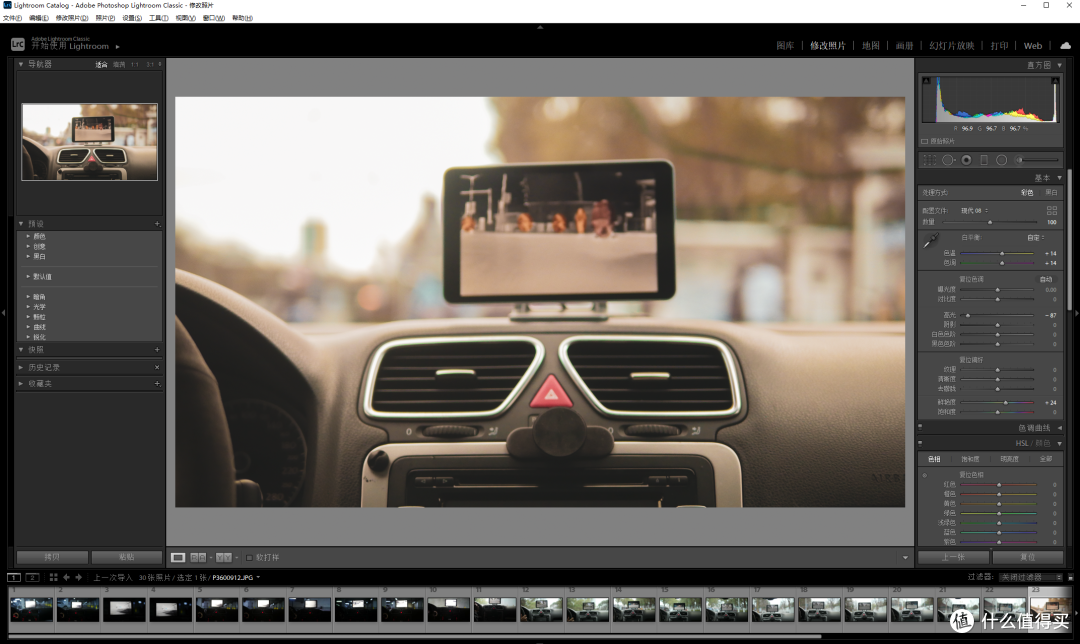Collapse the Histogram panel triangle
Viewport: 1080px width, 644px height.
[1059, 65]
